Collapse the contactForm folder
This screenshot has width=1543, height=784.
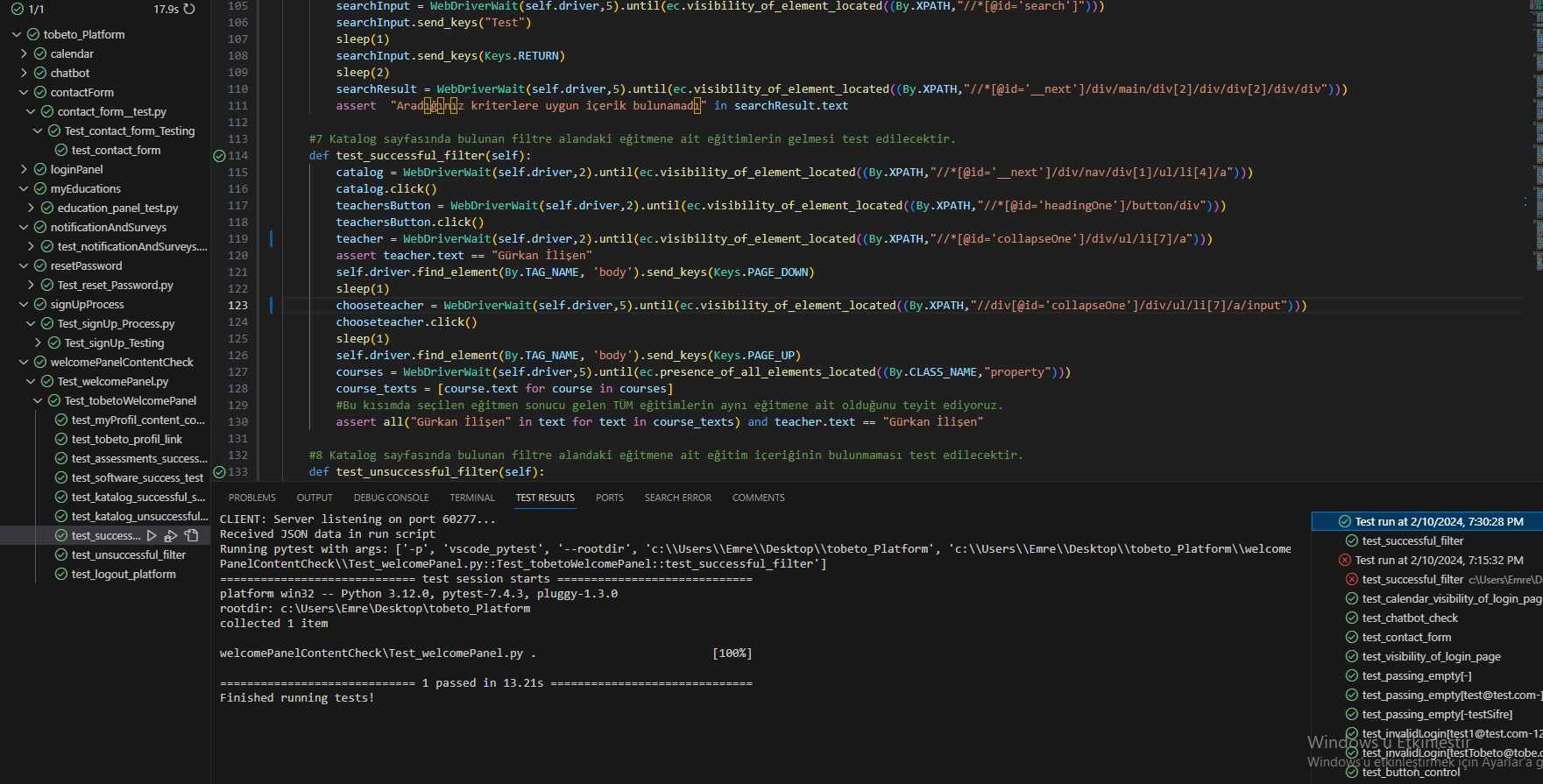(24, 92)
